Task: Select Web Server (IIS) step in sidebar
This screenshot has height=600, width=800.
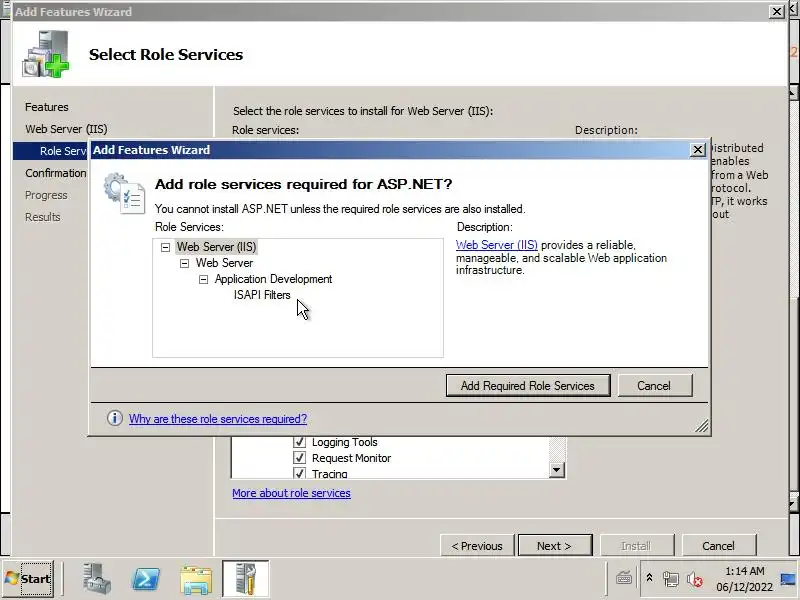Action: coord(66,129)
